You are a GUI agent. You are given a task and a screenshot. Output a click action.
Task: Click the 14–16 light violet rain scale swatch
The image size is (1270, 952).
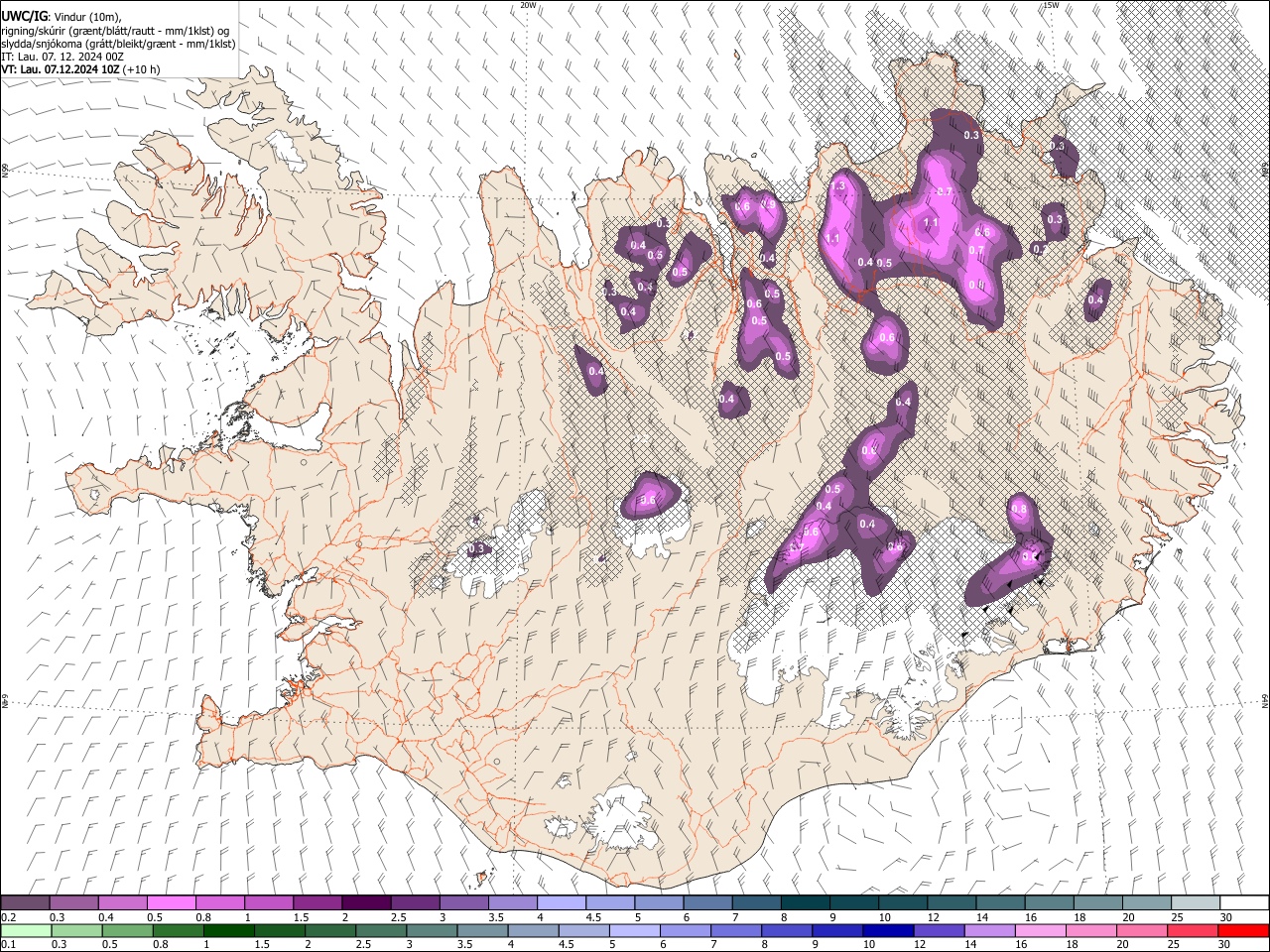pos(989,931)
